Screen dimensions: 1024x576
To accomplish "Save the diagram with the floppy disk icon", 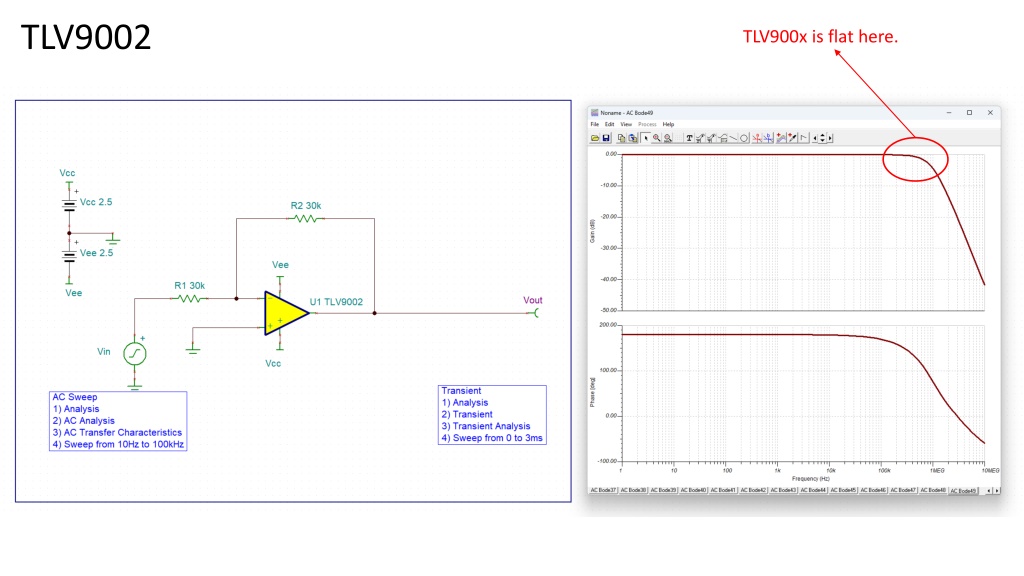I will pyautogui.click(x=606, y=138).
